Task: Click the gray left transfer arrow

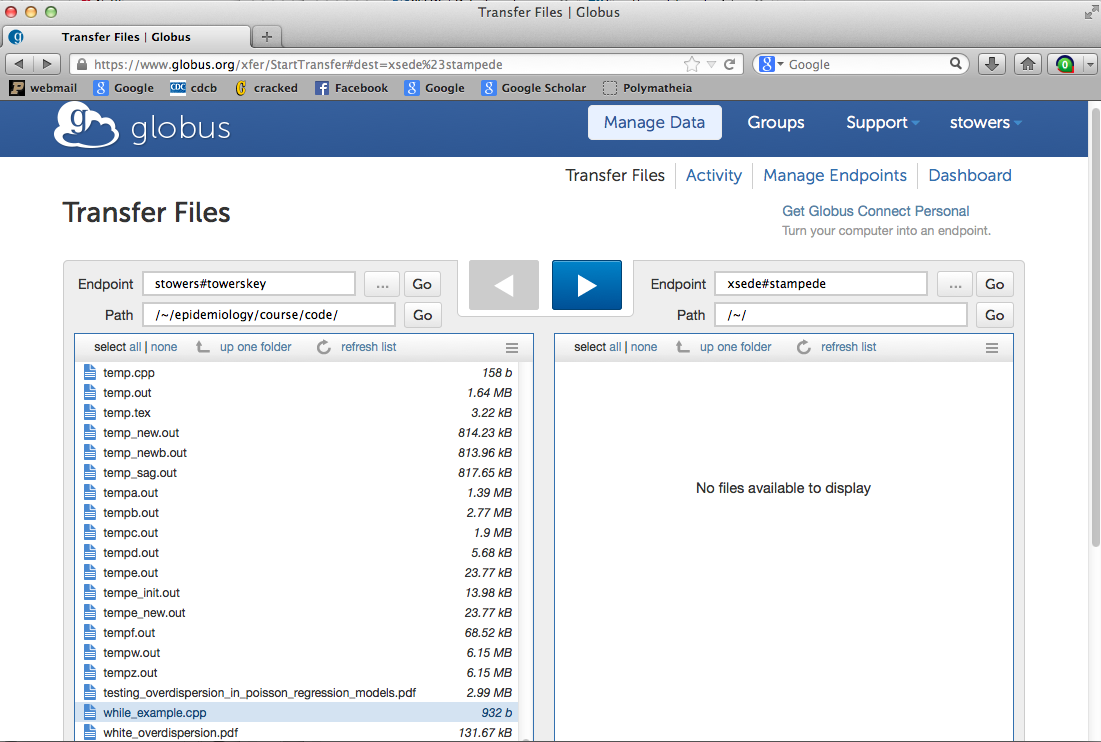Action: click(503, 285)
